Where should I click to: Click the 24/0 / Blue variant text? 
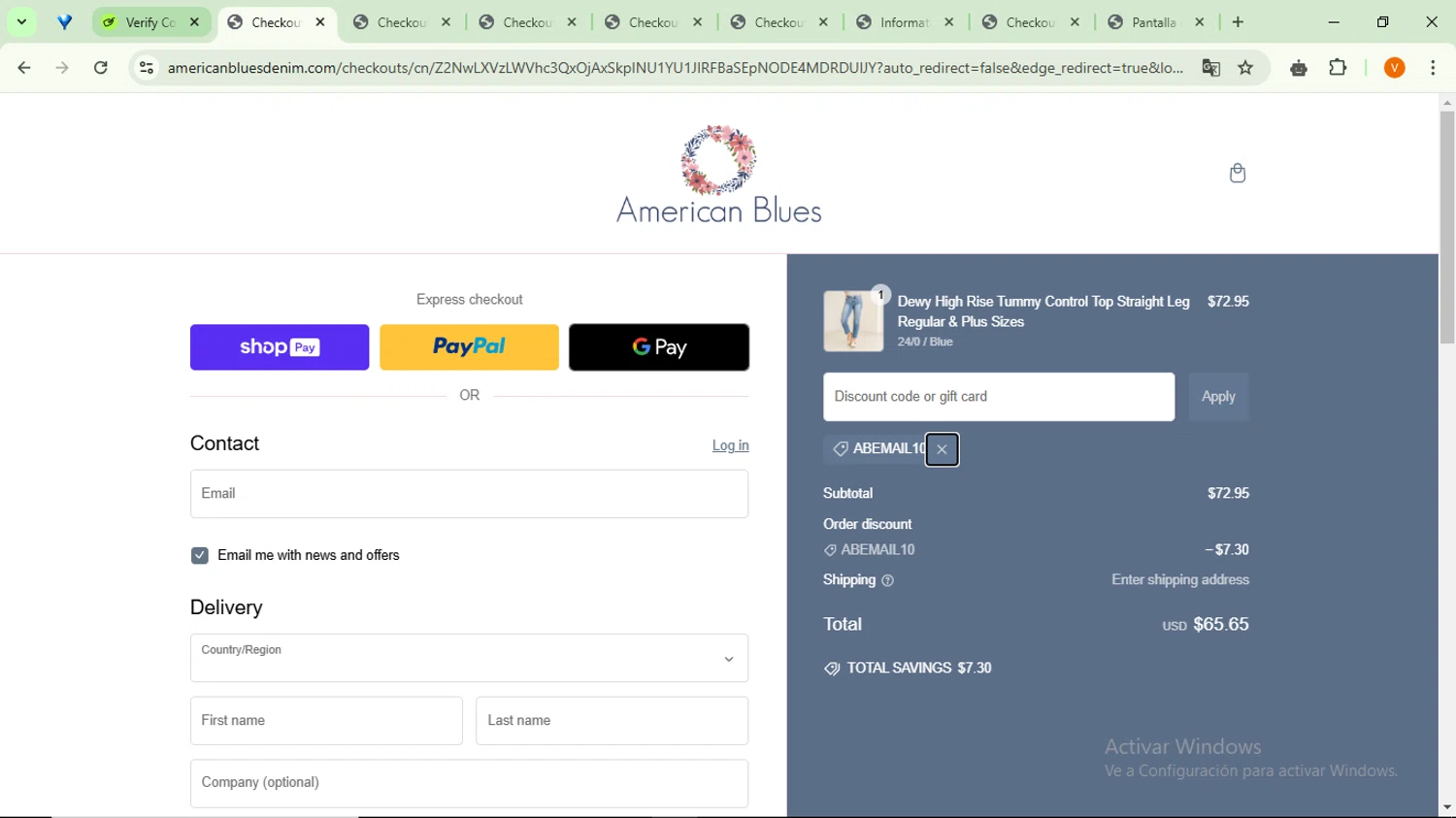point(925,342)
